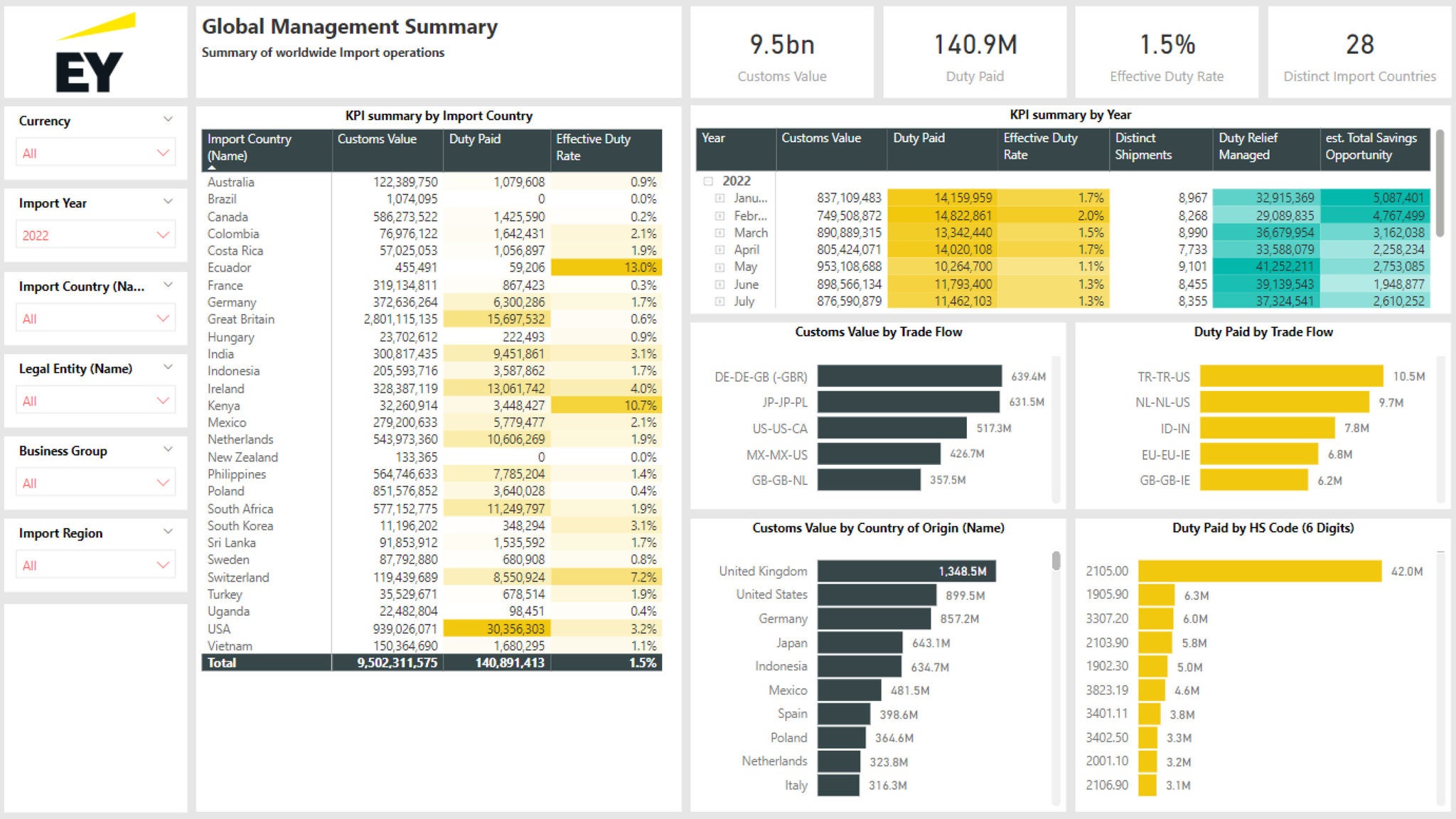This screenshot has width=1456, height=819.
Task: Select the United Kingdom bar in the Country of Origin chart
Action: tap(906, 571)
